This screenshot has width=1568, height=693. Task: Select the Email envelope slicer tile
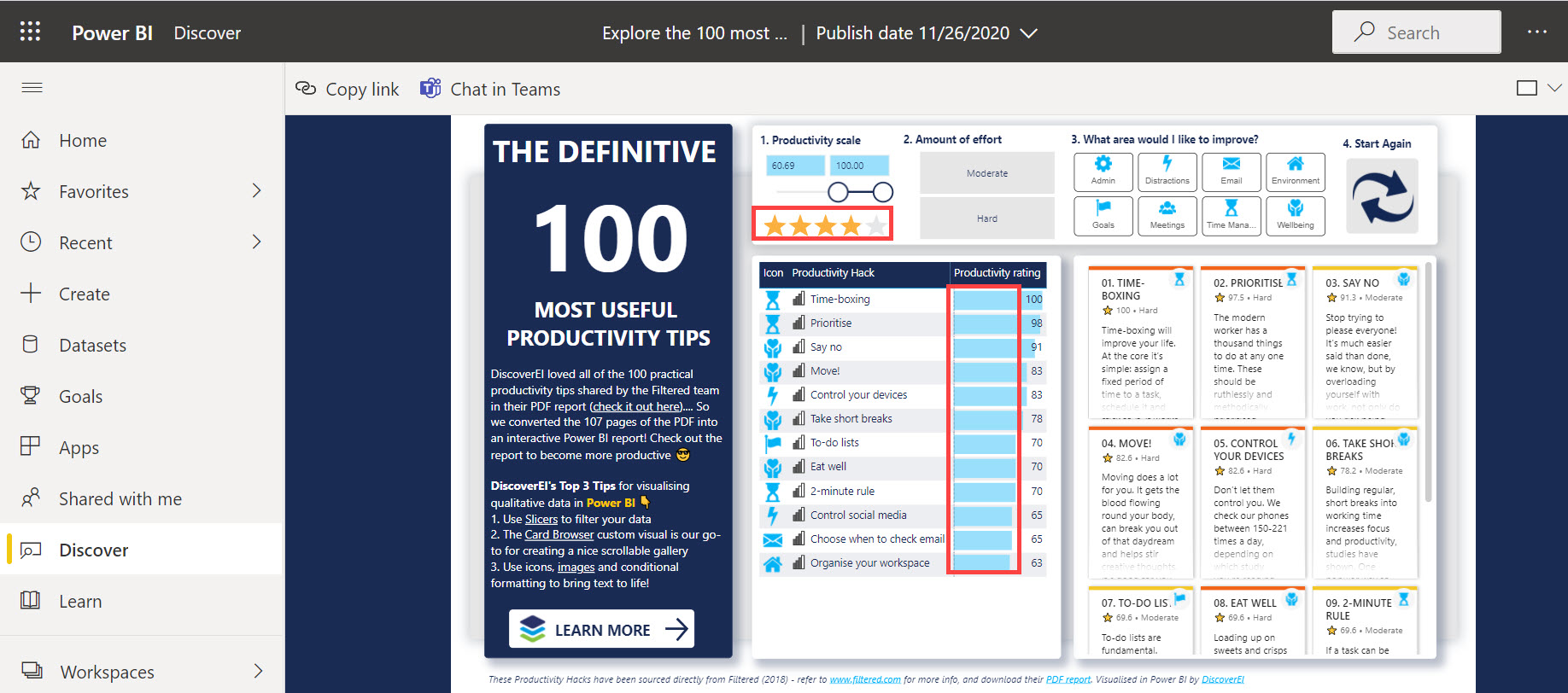(1231, 171)
